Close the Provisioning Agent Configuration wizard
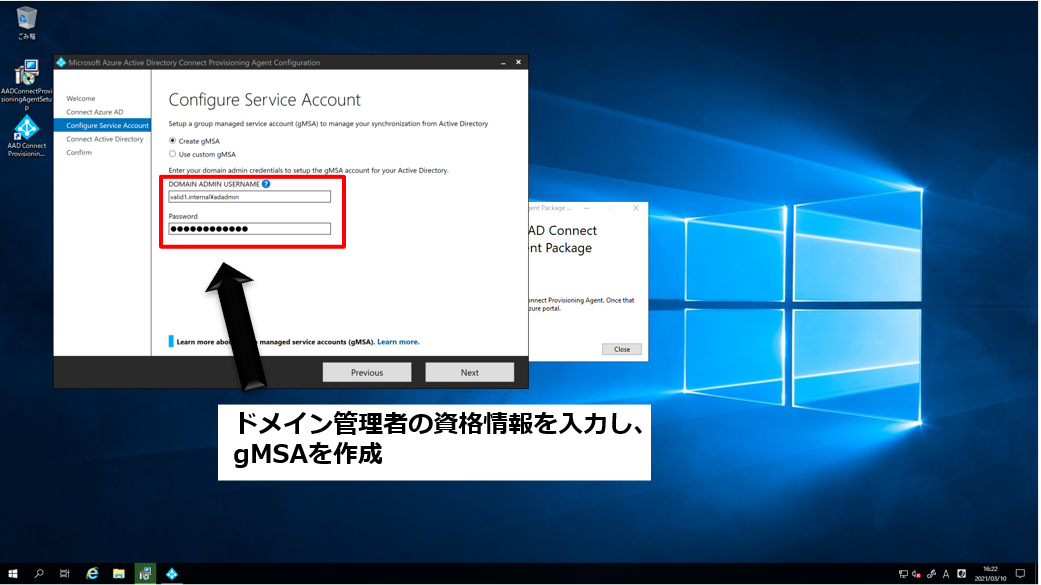Screen dimensions: 1041x585 tap(519, 62)
